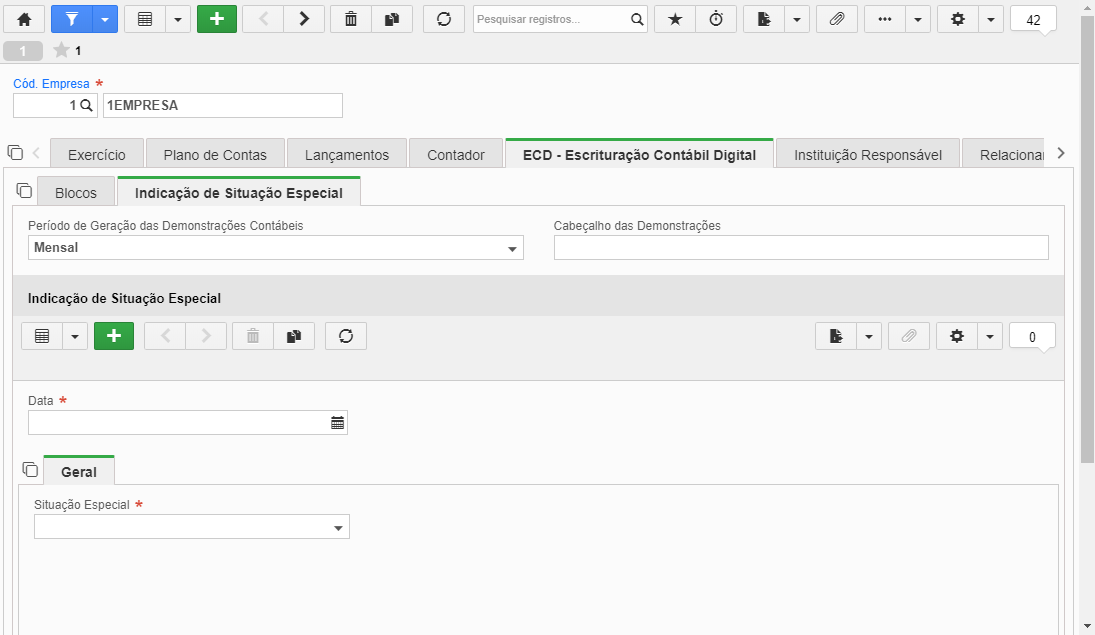The image size is (1095, 635).
Task: Open the Plano de Contas tab
Action: (x=215, y=154)
